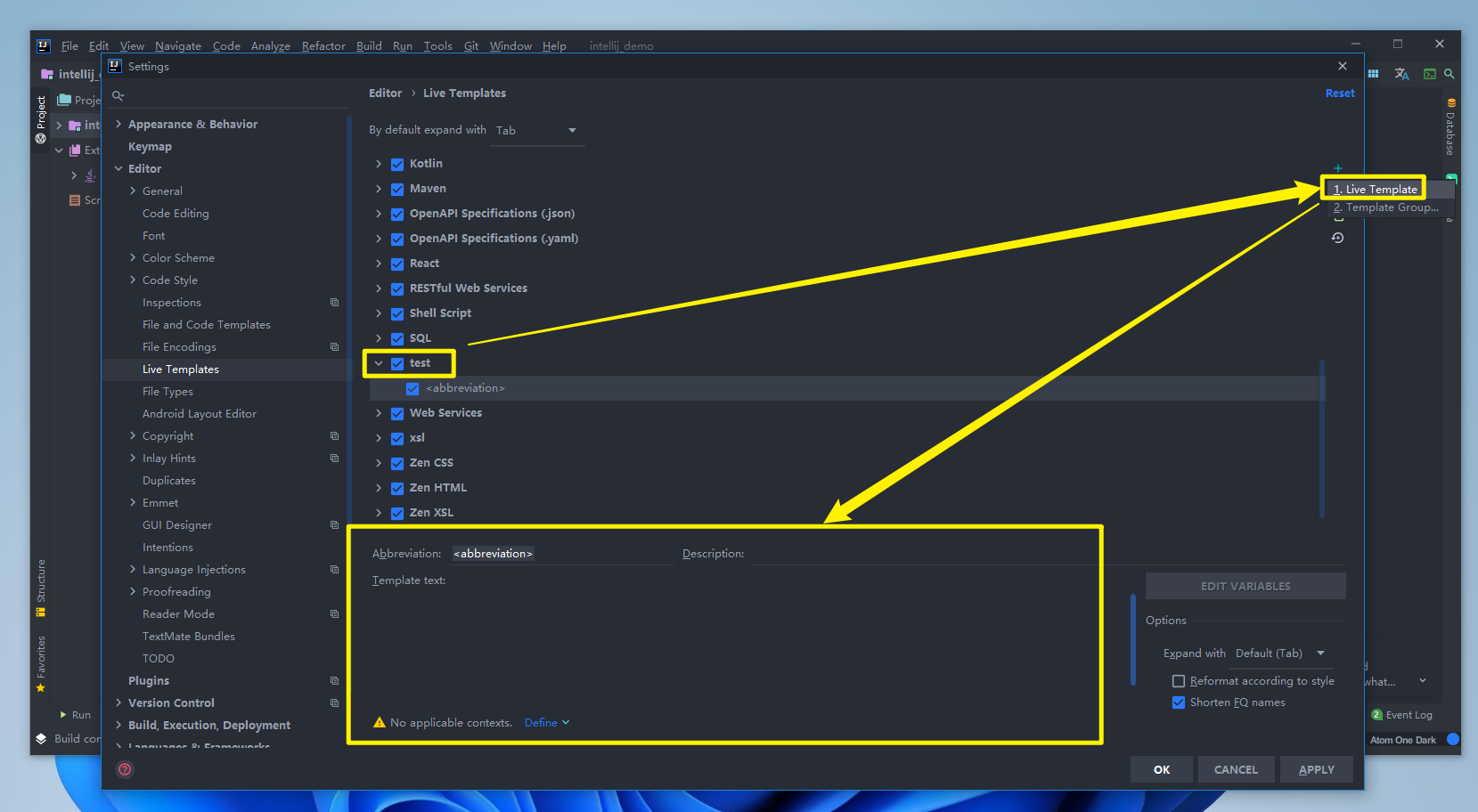Uncheck the Maven template group checkbox
The width and height of the screenshot is (1478, 812).
coord(397,189)
